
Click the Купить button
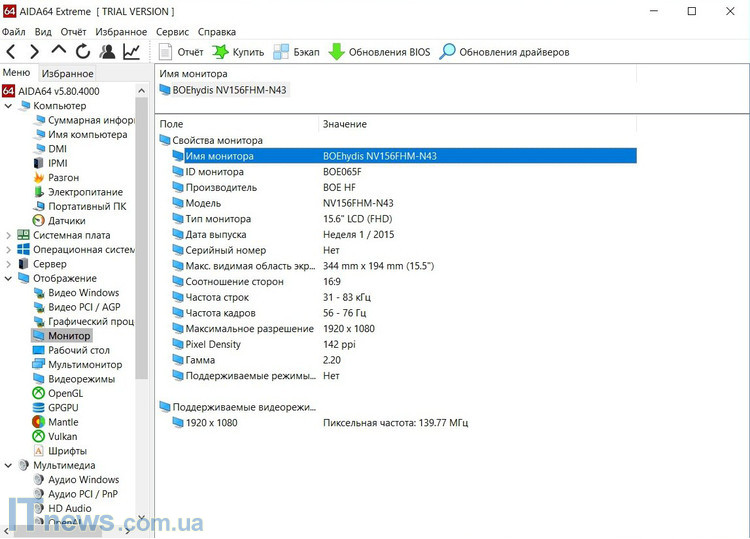point(238,52)
